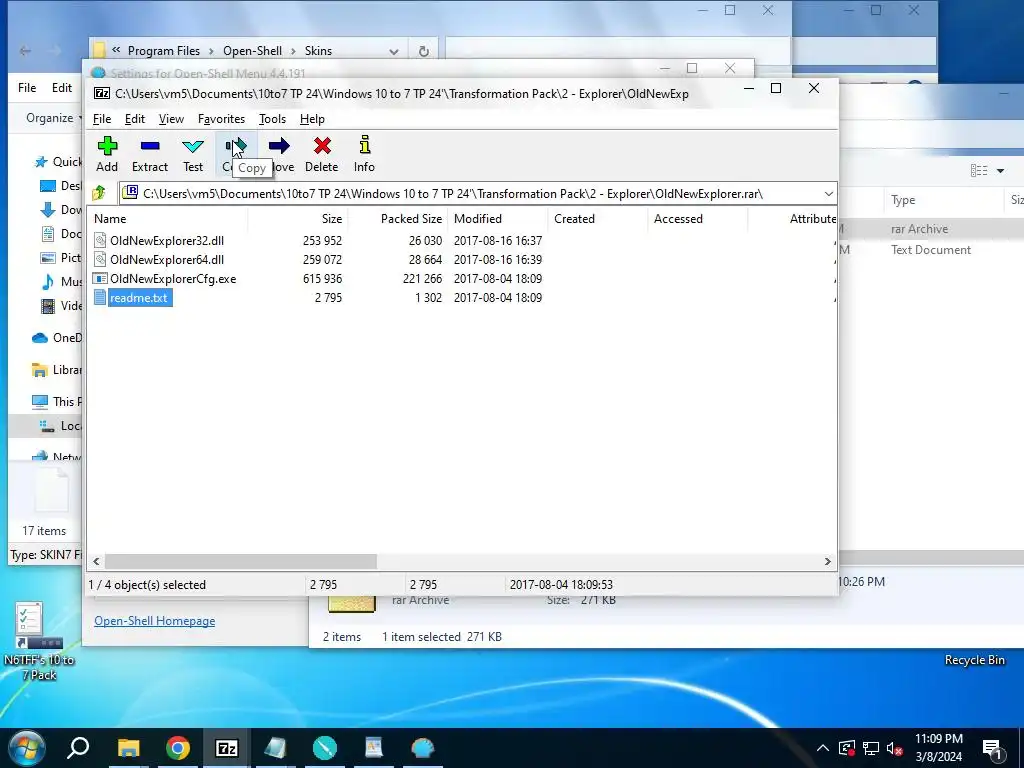Open the Windows Start orb
1024x768 pixels.
(26, 748)
